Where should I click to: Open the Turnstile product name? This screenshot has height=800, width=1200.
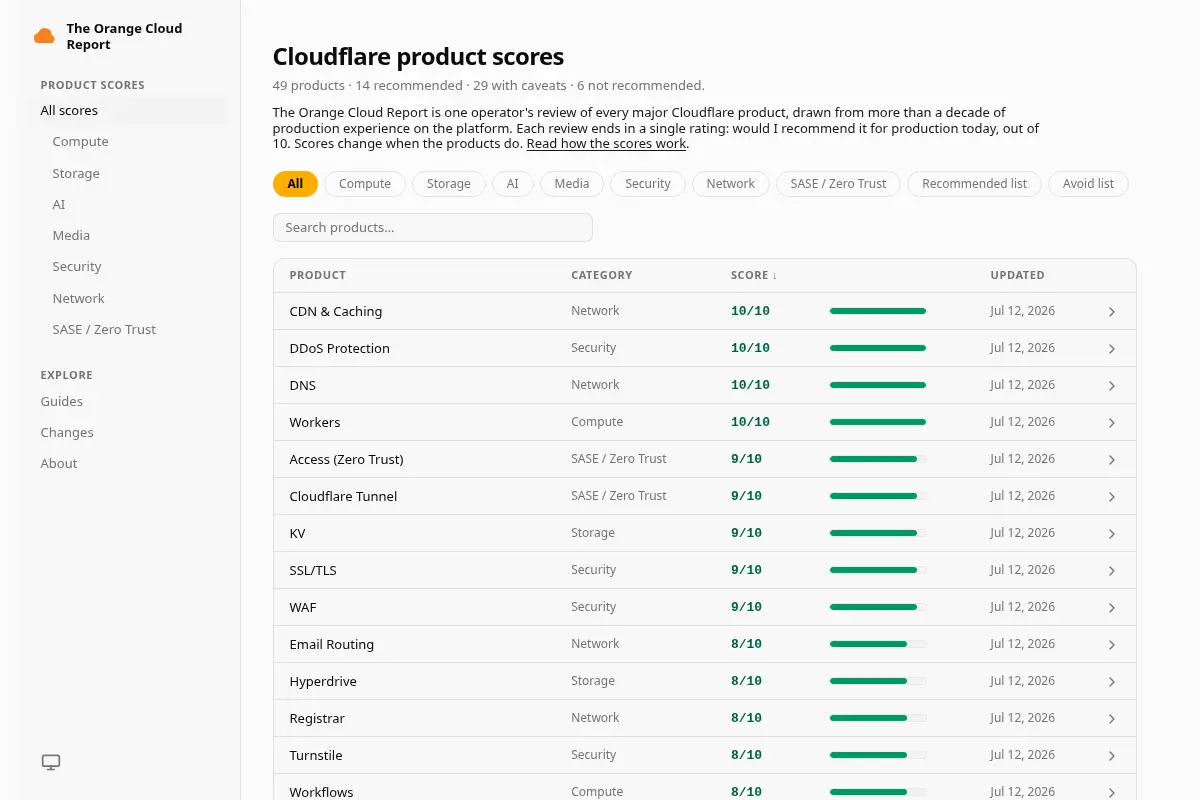point(316,755)
